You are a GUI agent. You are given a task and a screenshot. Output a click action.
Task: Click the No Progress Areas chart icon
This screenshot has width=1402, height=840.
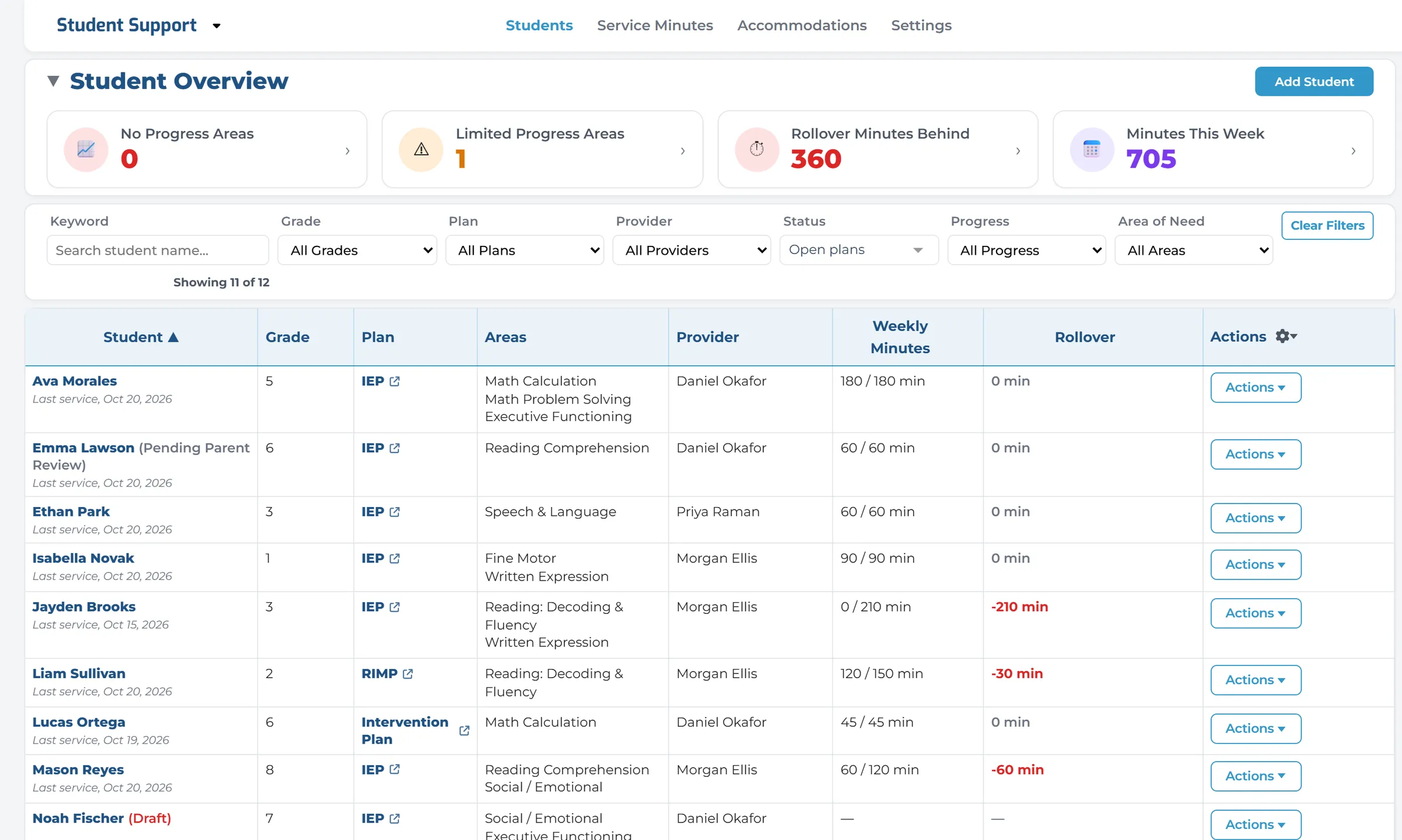click(x=86, y=150)
